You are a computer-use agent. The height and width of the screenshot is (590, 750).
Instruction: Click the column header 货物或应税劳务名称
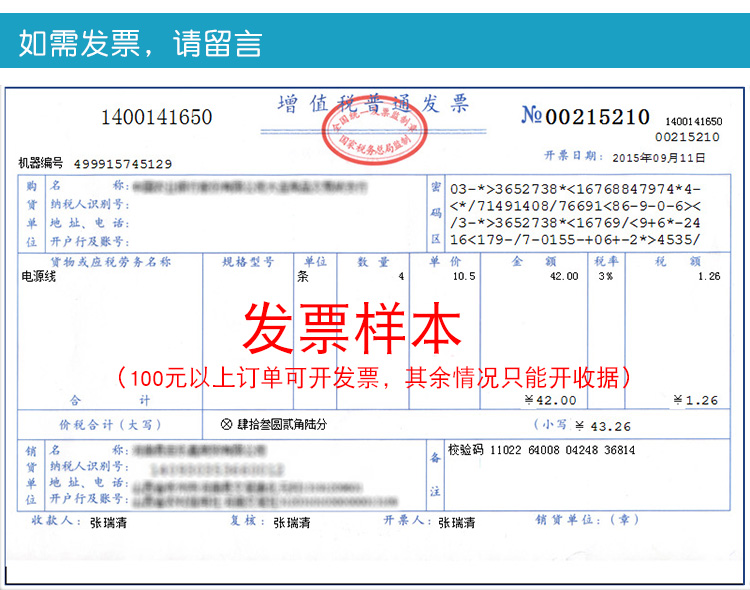(x=110, y=262)
